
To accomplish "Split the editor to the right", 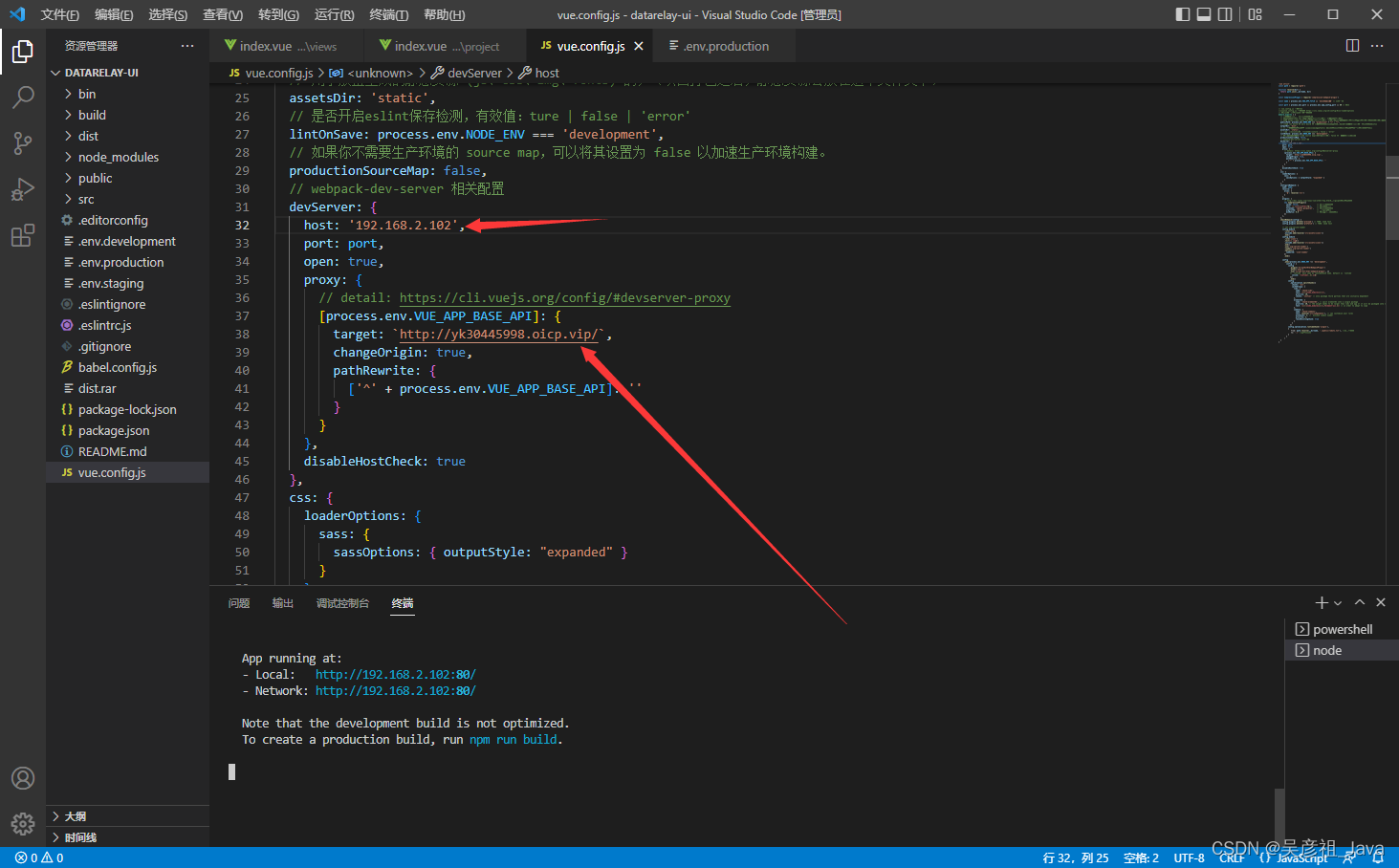I will pyautogui.click(x=1352, y=46).
